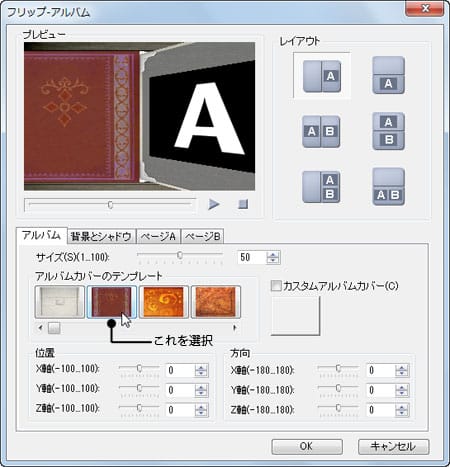Click the direction Z axis value field
The width and height of the screenshot is (450, 467).
[381, 410]
